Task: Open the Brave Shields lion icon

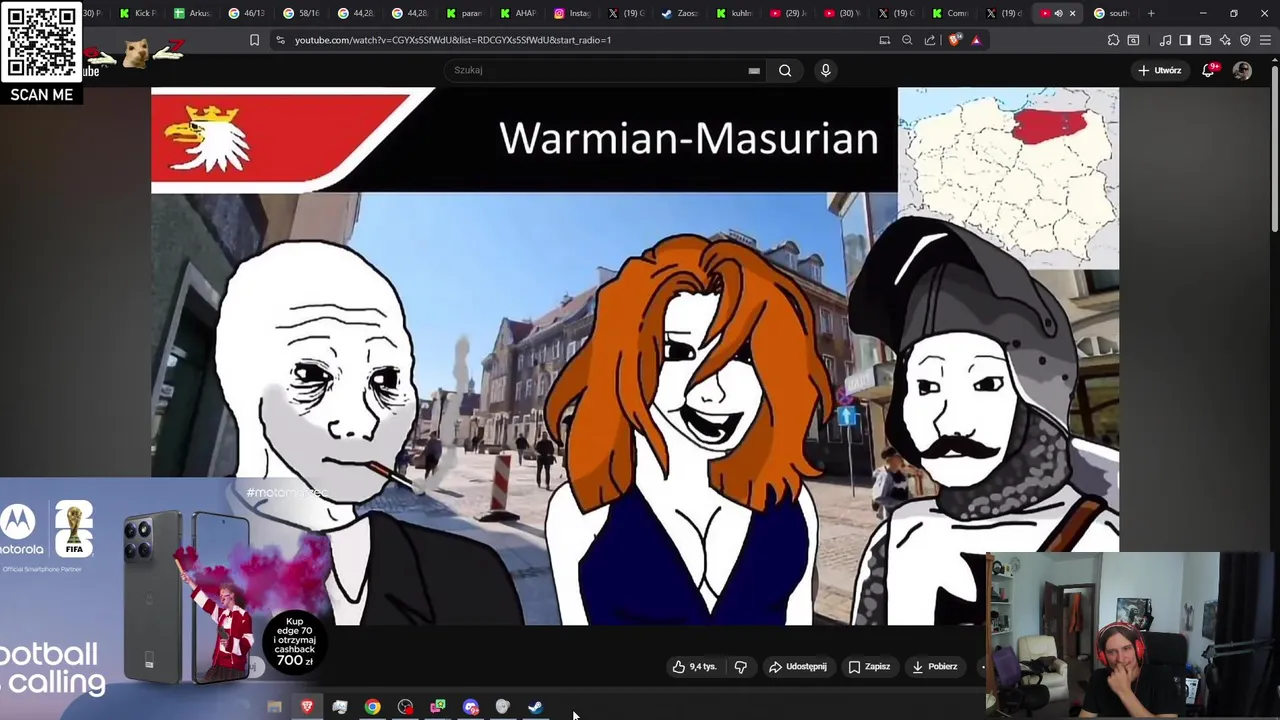Action: (955, 40)
